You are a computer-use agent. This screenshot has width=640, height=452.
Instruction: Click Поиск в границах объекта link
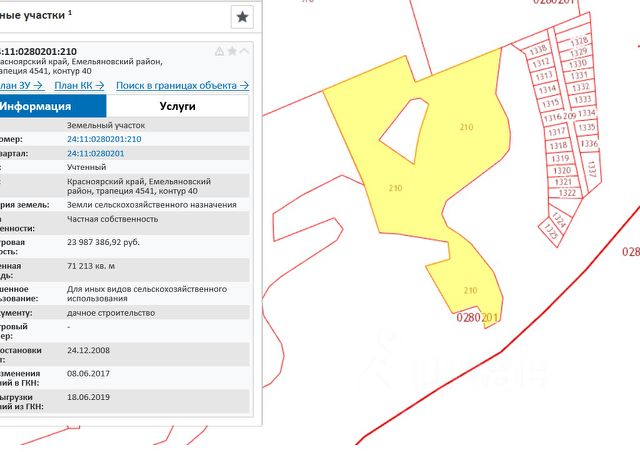click(182, 86)
